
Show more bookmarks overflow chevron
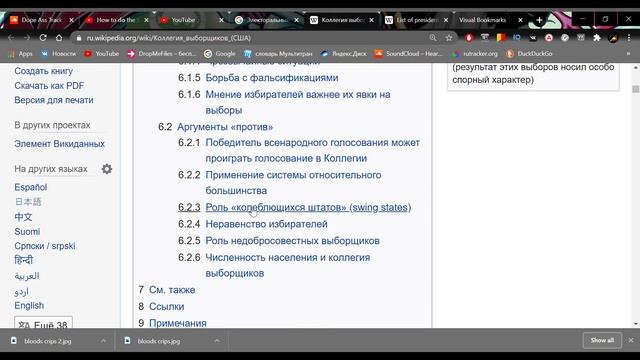(x=628, y=54)
